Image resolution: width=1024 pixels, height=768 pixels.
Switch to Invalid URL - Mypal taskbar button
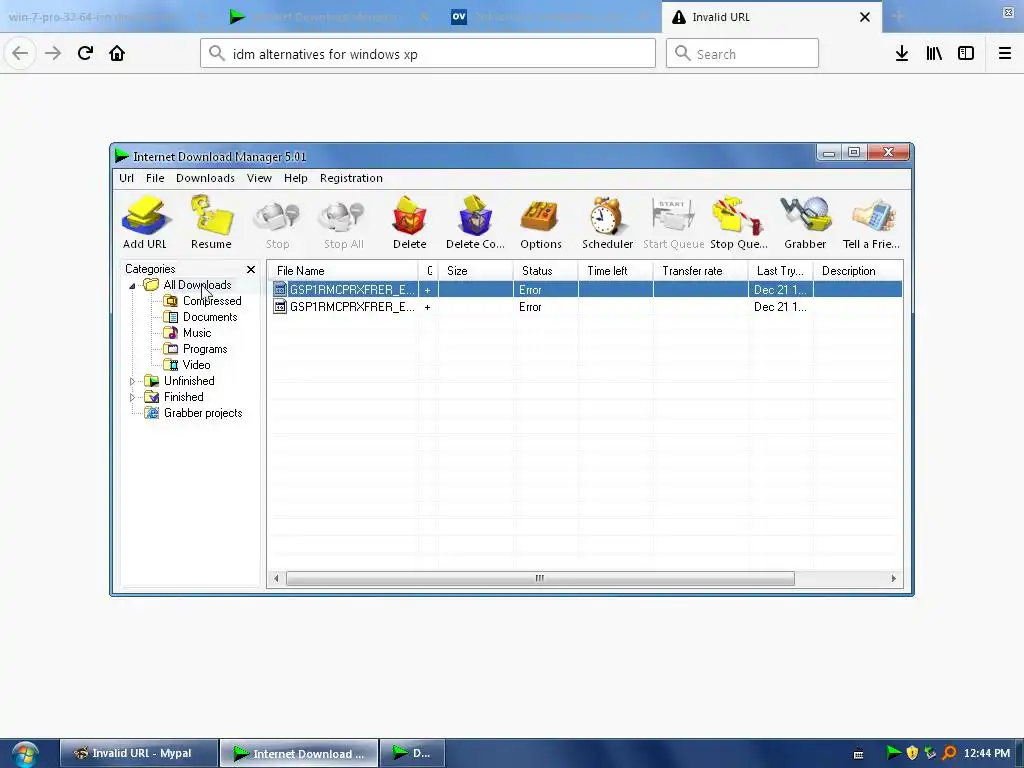coord(139,753)
